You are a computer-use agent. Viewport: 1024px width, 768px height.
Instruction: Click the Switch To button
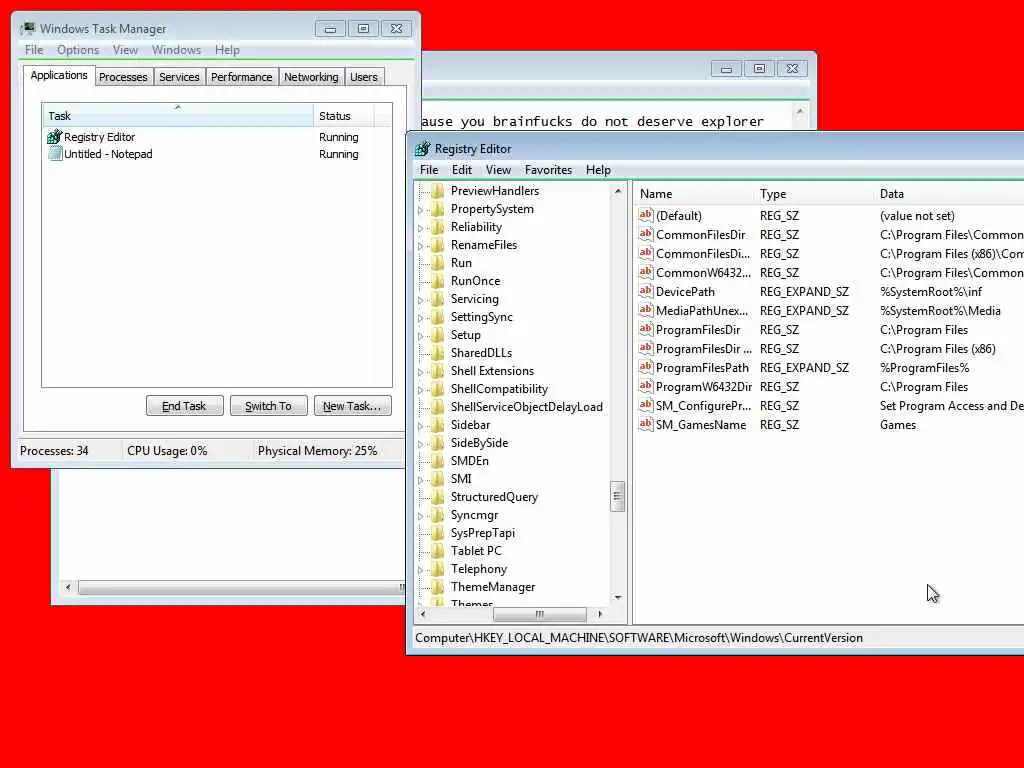click(268, 406)
